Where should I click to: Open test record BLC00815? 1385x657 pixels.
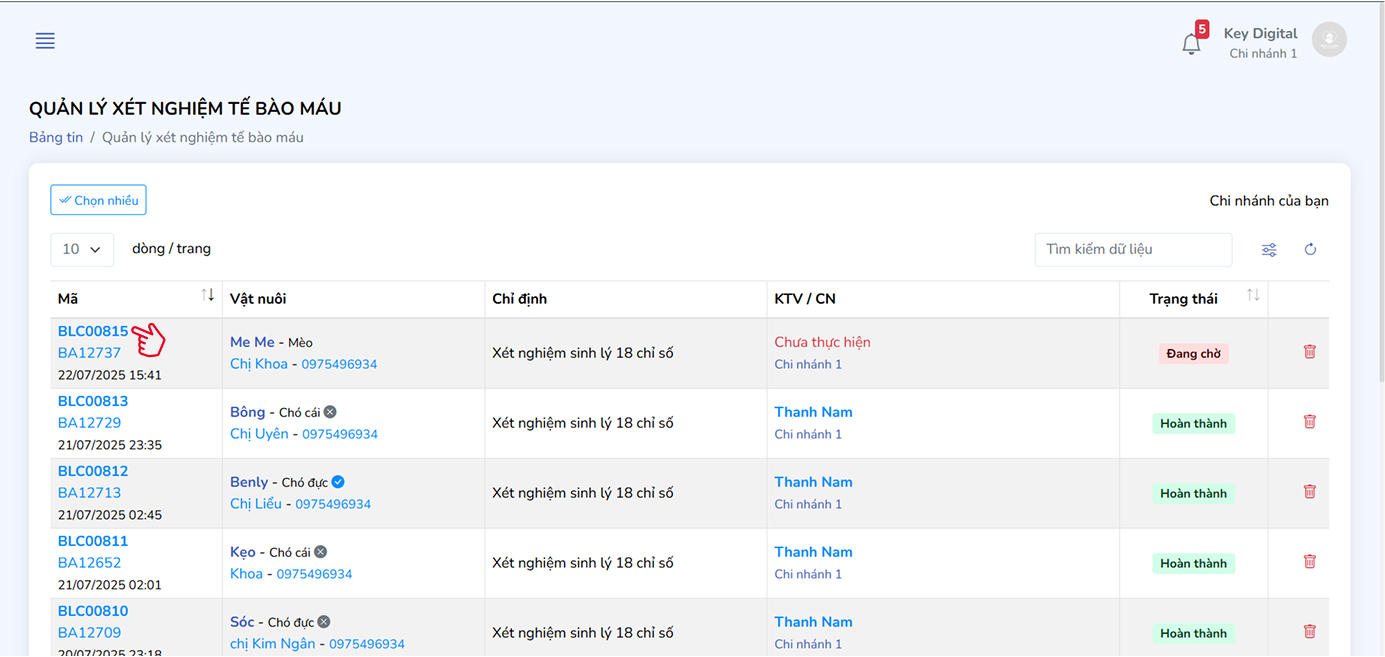coord(93,331)
